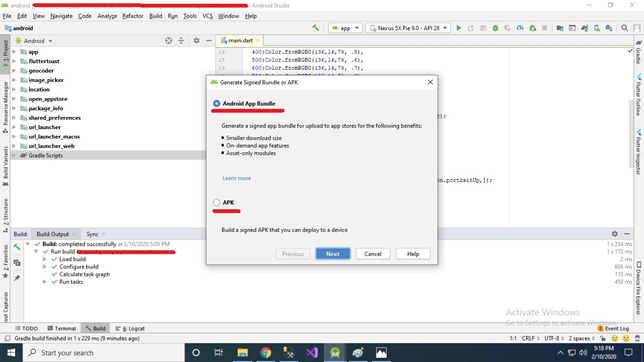
Task: Click the Scroll from Source target icon
Action: pyautogui.click(x=168, y=41)
